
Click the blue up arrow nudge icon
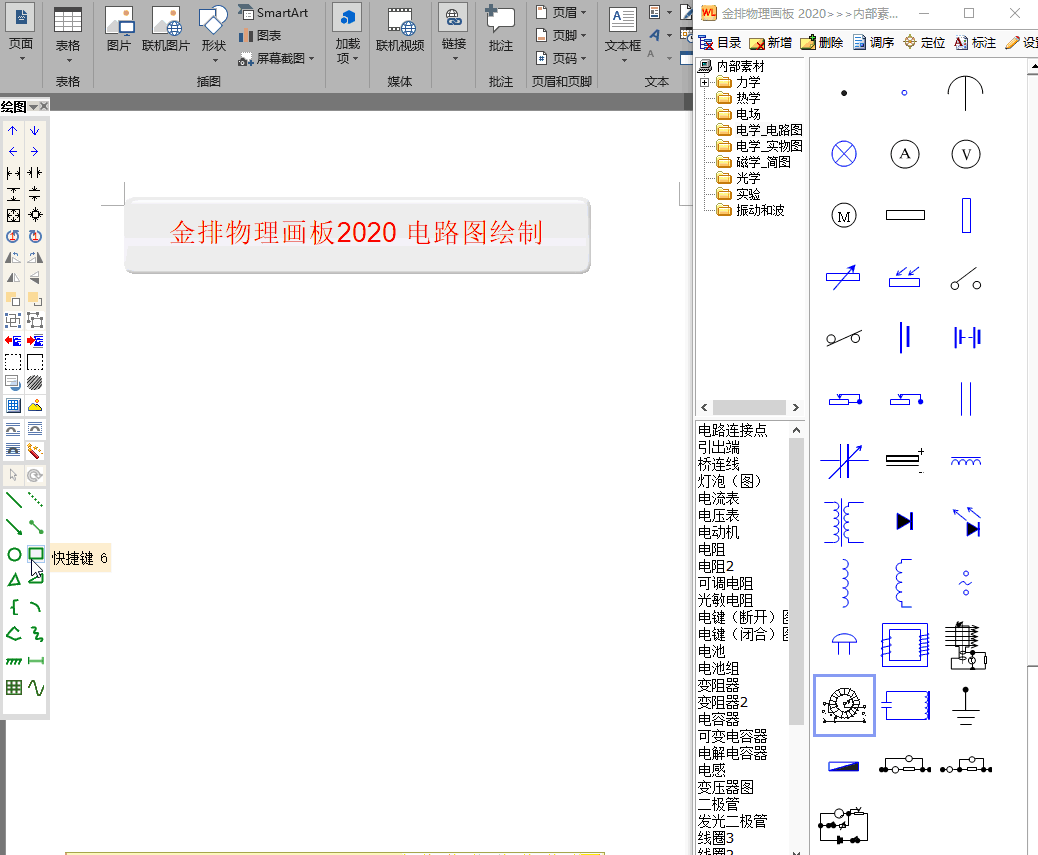[x=13, y=131]
